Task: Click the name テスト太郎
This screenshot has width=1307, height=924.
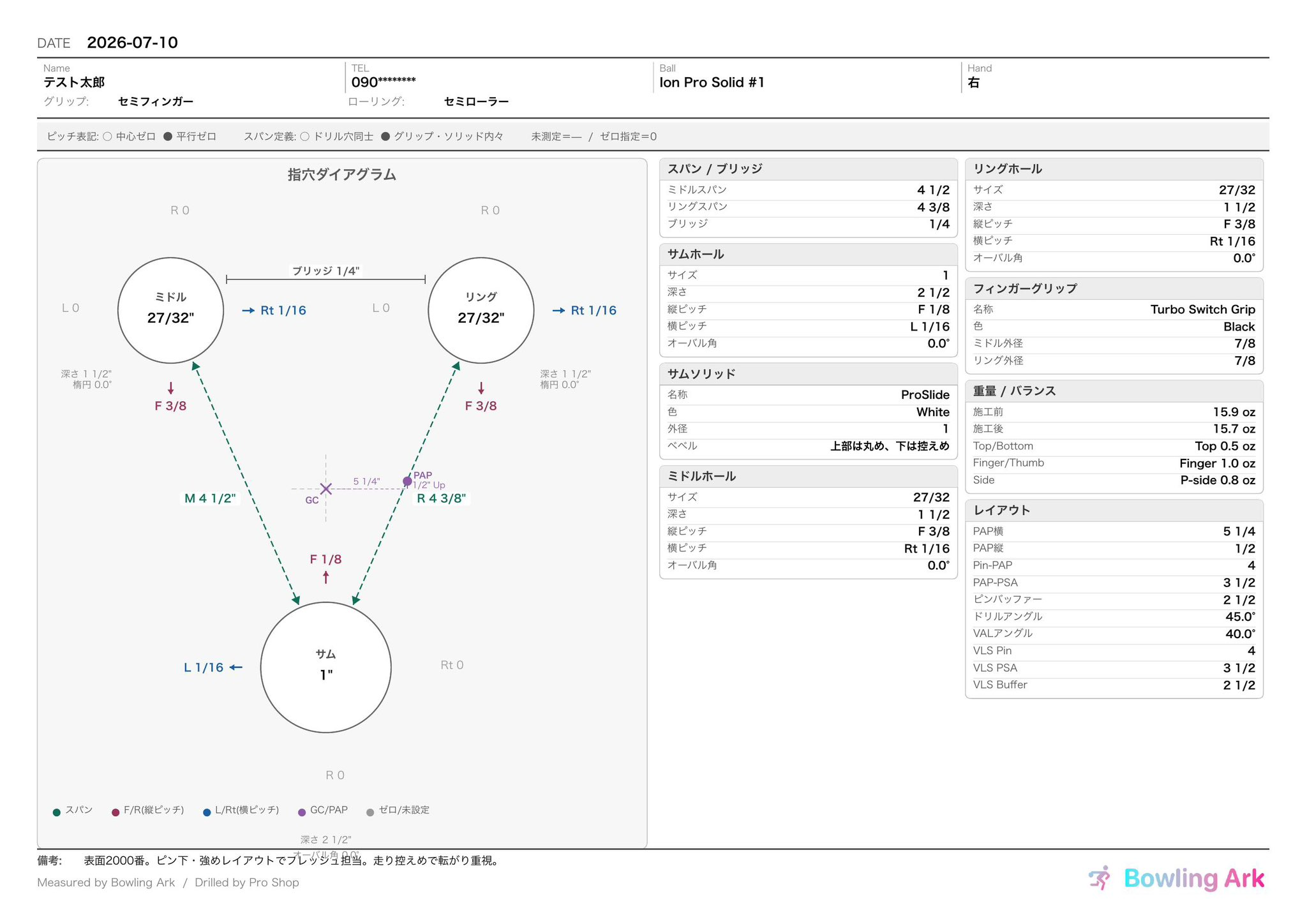Action: pyautogui.click(x=74, y=82)
